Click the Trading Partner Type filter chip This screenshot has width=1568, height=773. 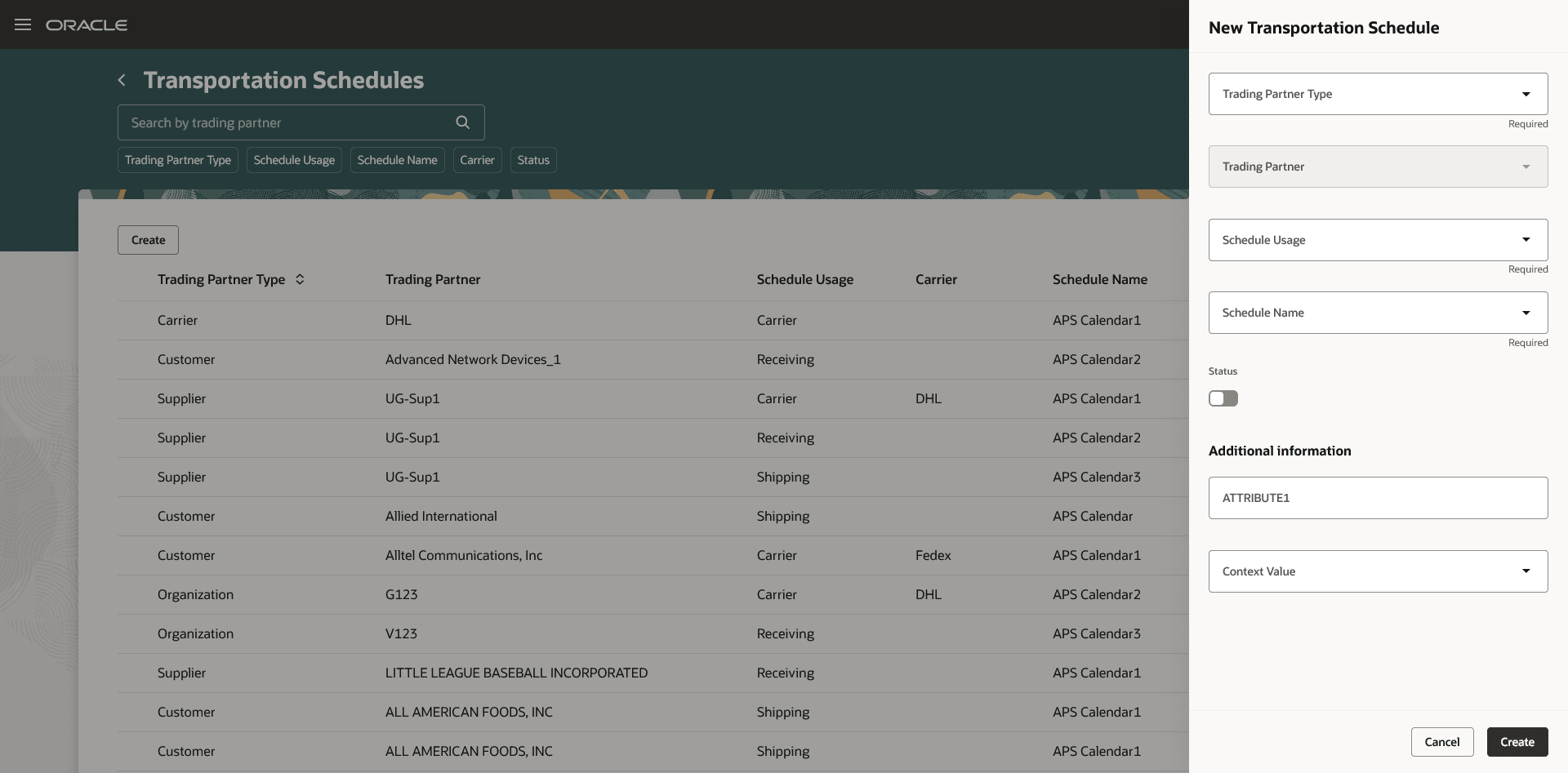coord(177,159)
